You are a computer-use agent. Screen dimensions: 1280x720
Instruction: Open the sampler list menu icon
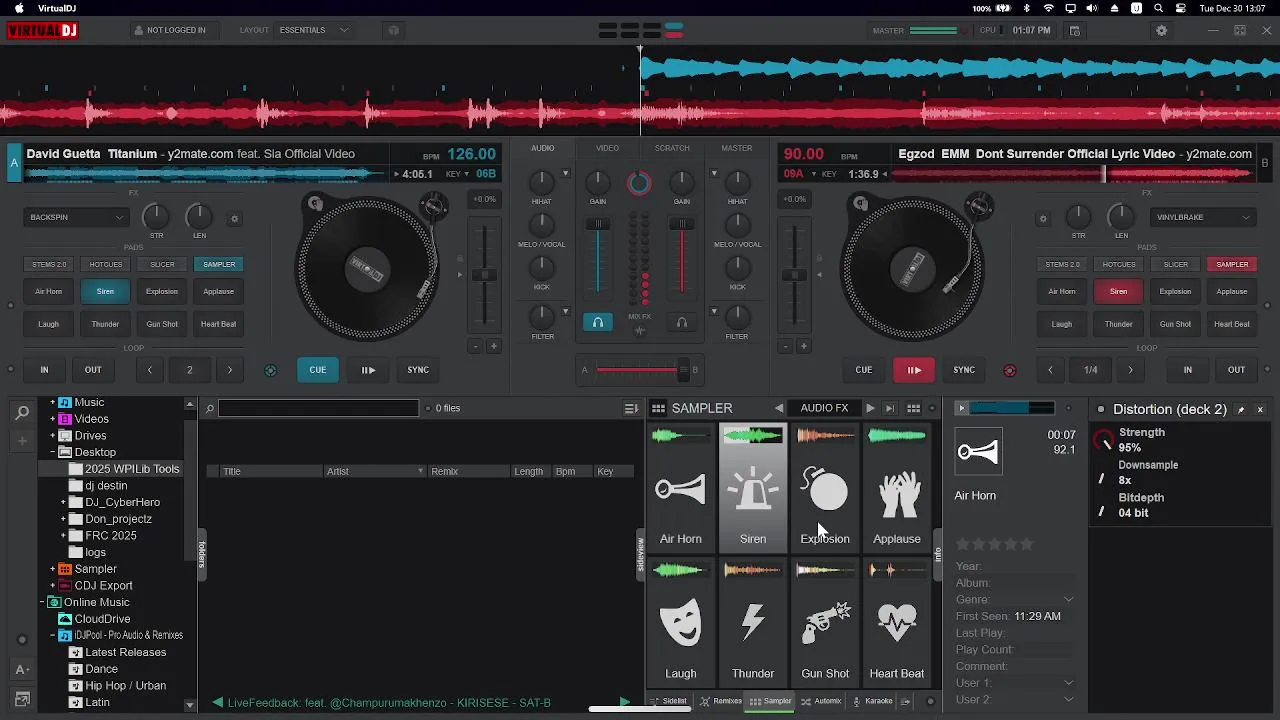coord(631,408)
